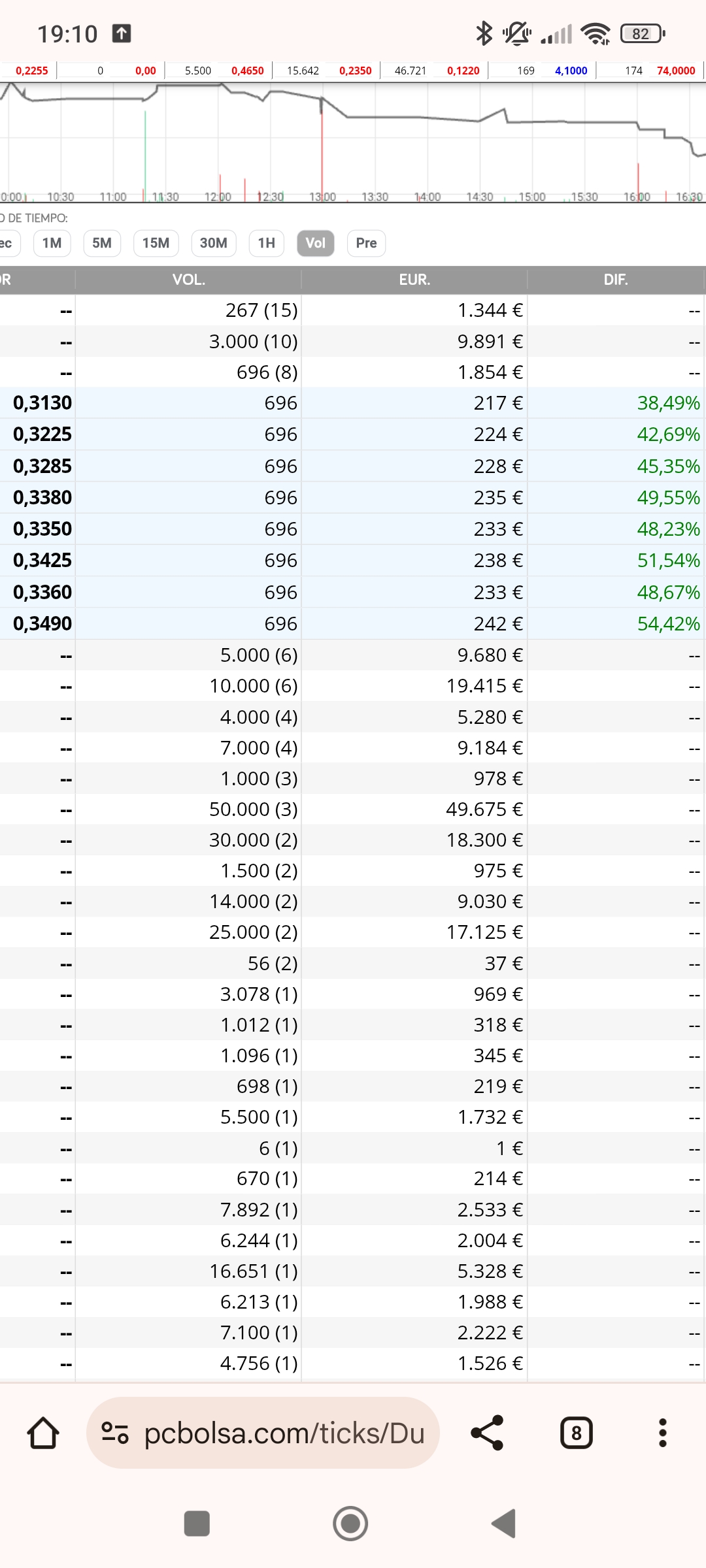Open the tab switcher showing 8 tabs
The image size is (706, 1568).
tap(577, 1433)
